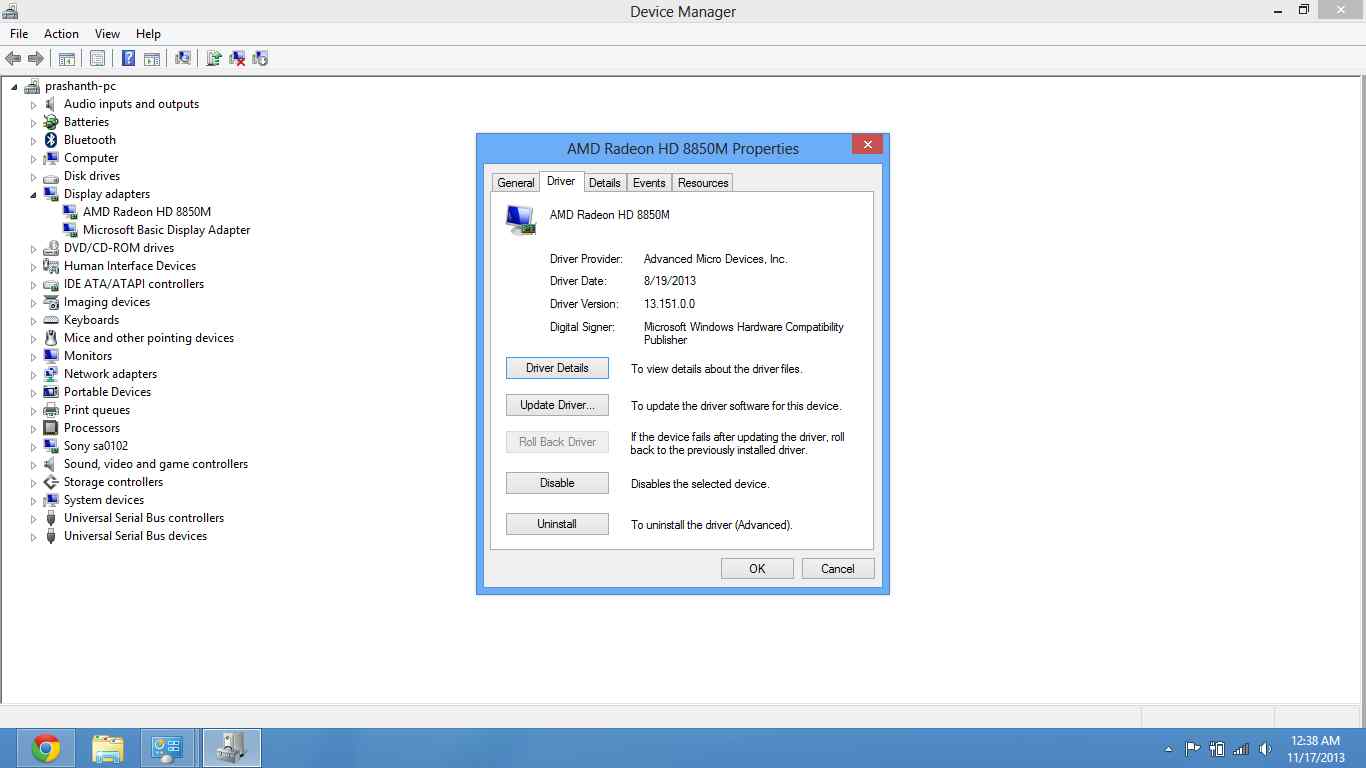Toggle the Show/Hide Action Pane toolbar icon
Screen dimensions: 1366x768
pos(152,59)
